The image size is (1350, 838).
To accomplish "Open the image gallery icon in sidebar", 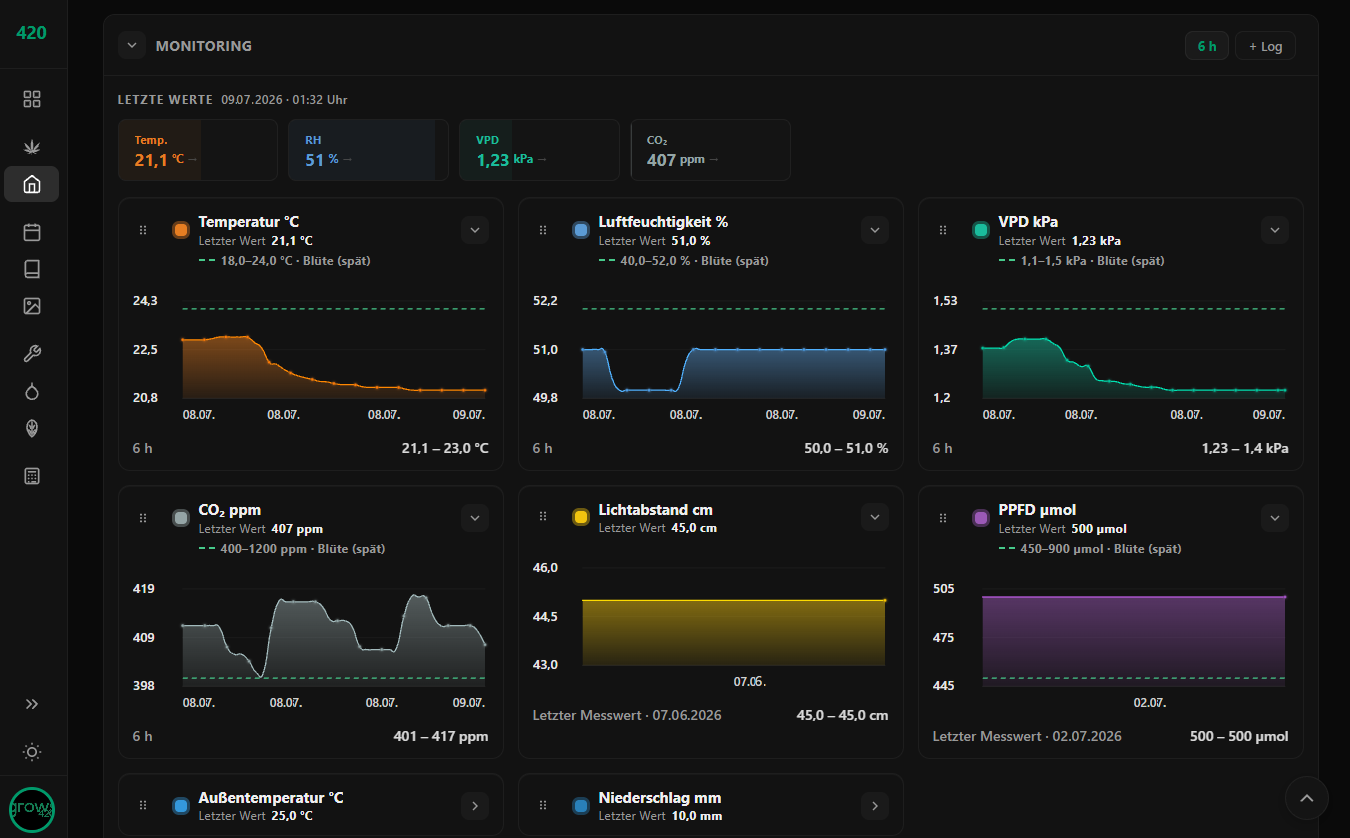I will [32, 306].
